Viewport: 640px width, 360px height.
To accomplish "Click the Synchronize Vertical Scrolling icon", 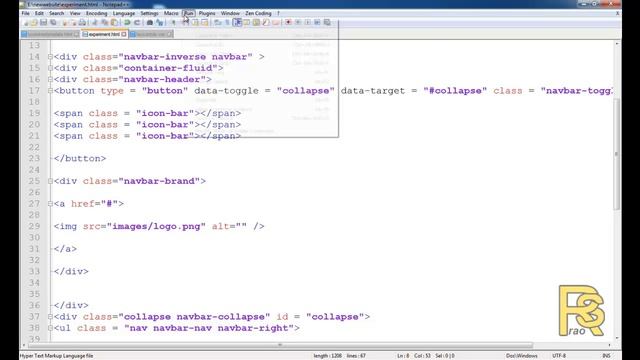I will [195, 22].
